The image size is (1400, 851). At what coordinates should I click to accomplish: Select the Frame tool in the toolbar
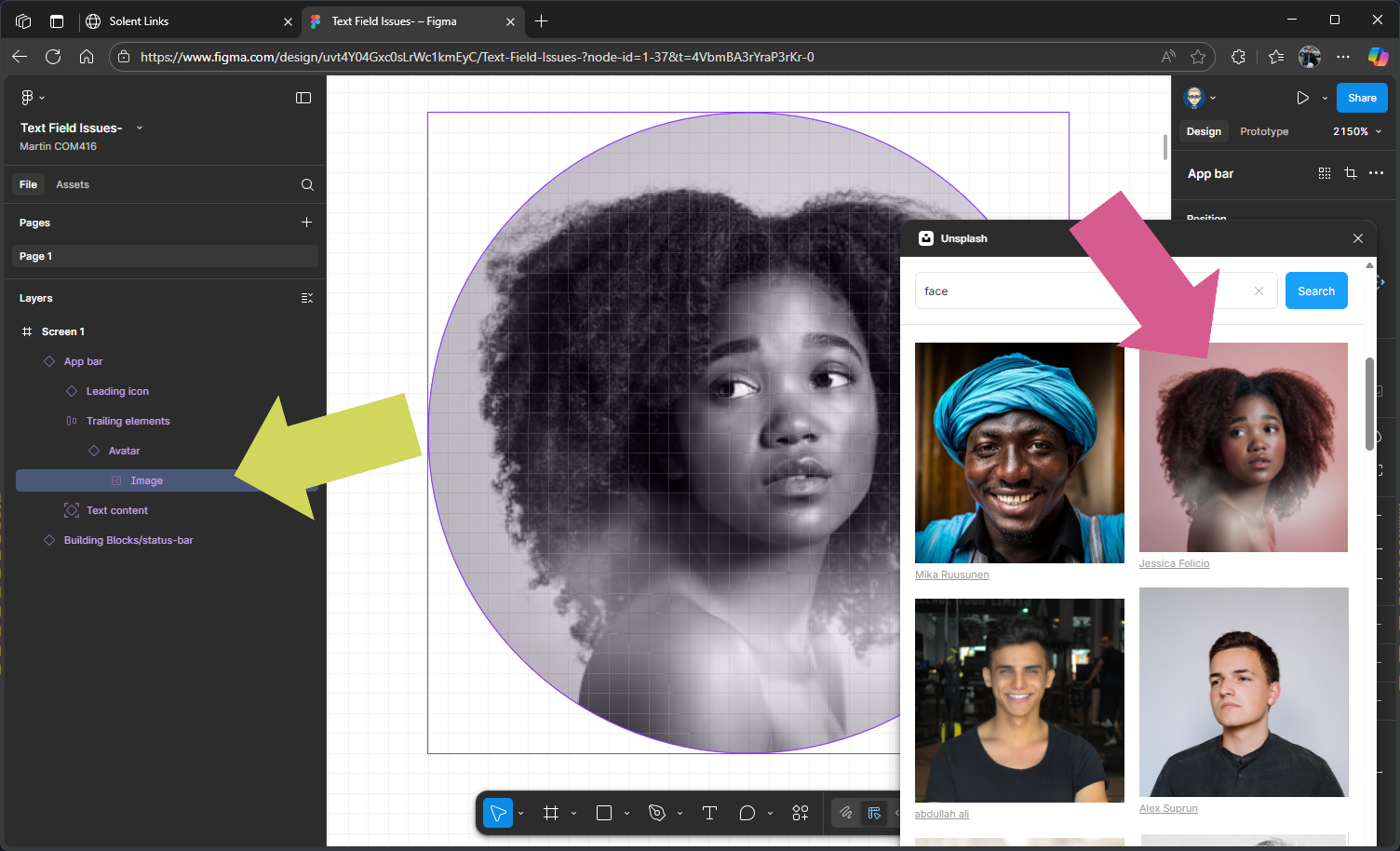click(x=551, y=813)
